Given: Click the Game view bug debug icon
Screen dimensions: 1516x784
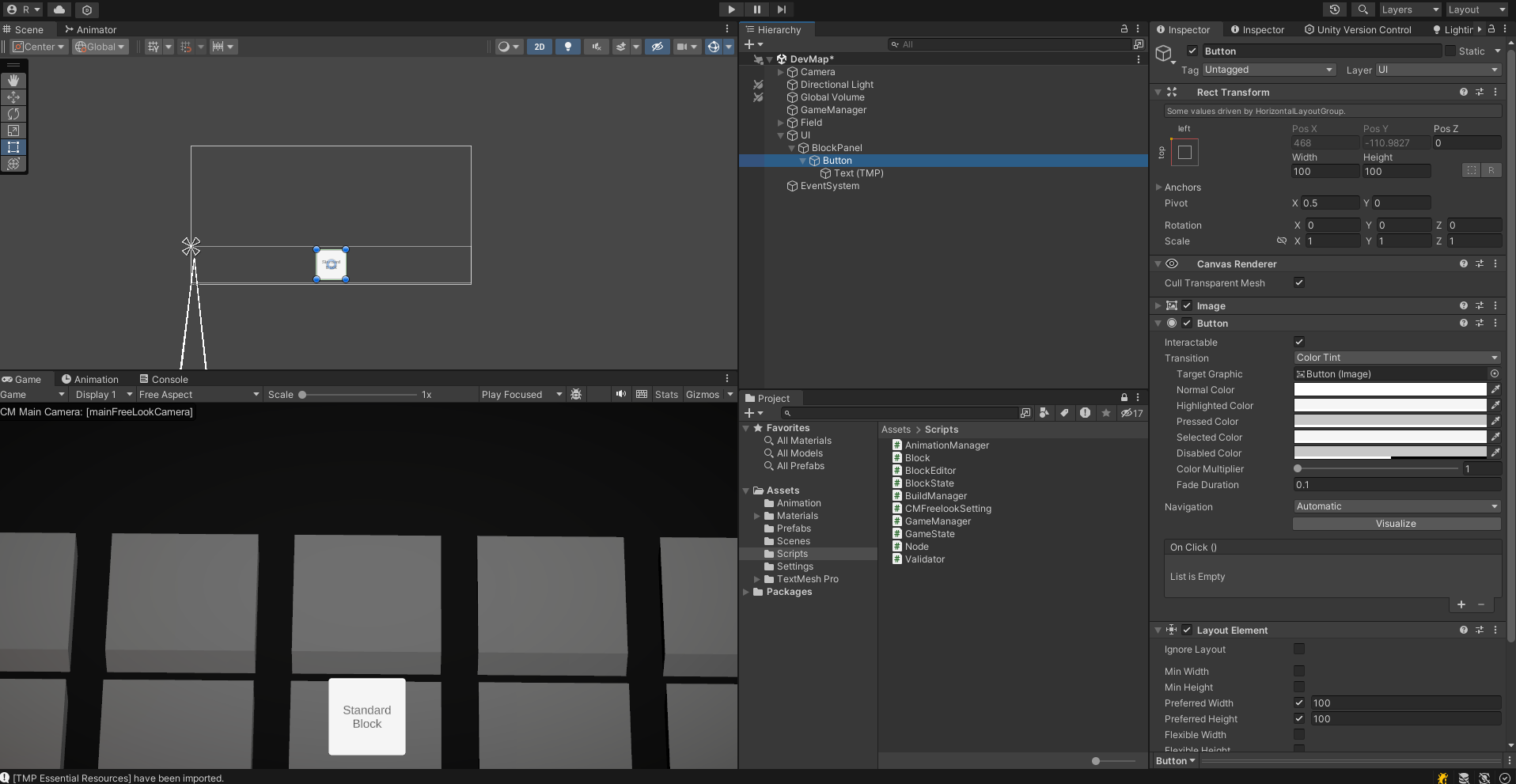Looking at the screenshot, I should 576,394.
